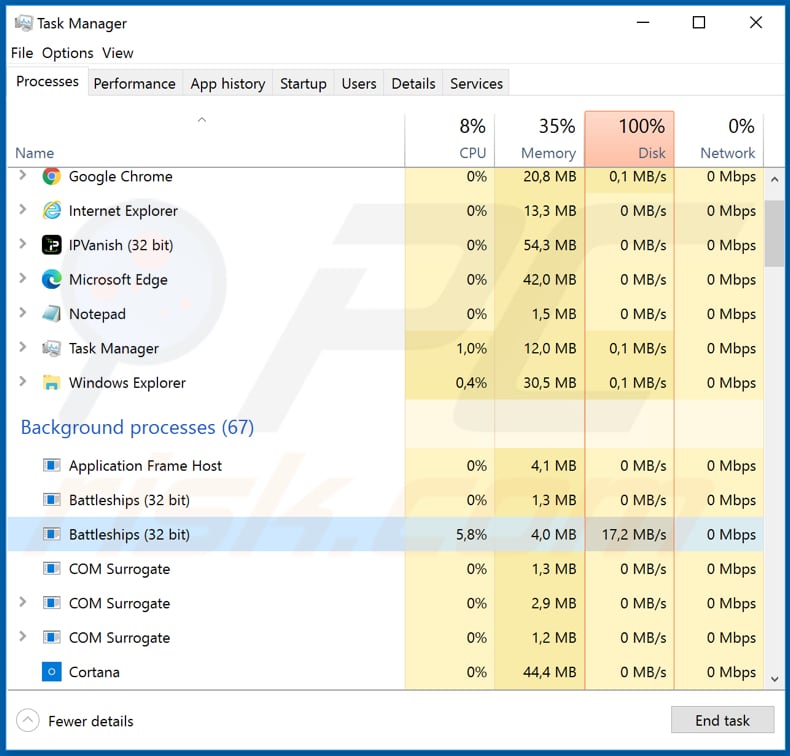
Task: Click icon of COM Surrogate using 1,3 MB
Action: (51, 569)
